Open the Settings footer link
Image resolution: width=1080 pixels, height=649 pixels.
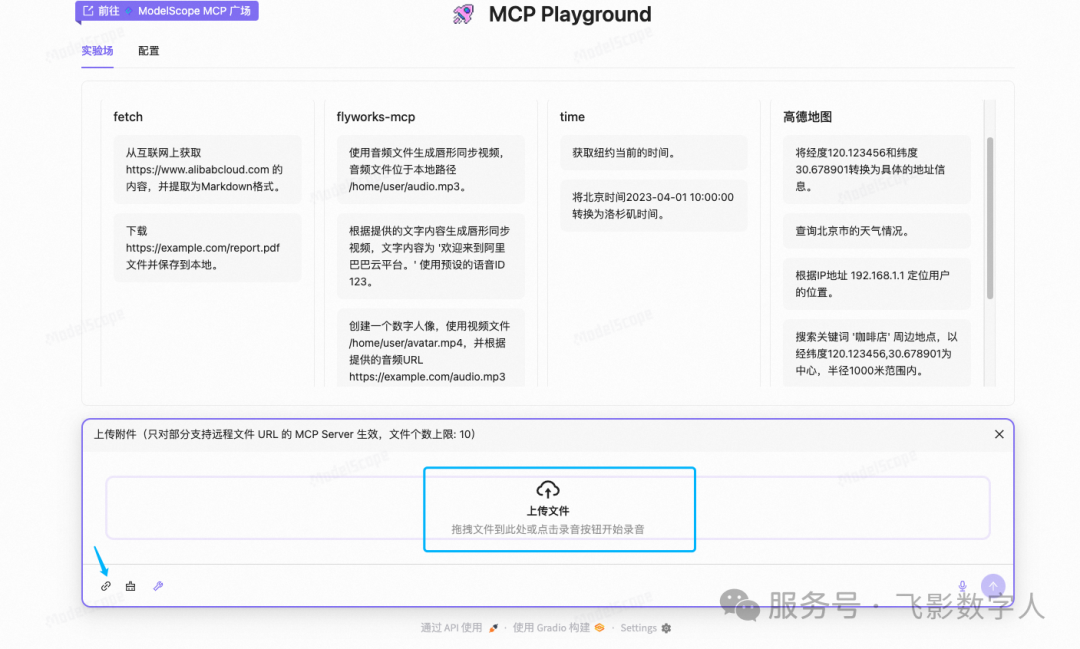(x=645, y=628)
